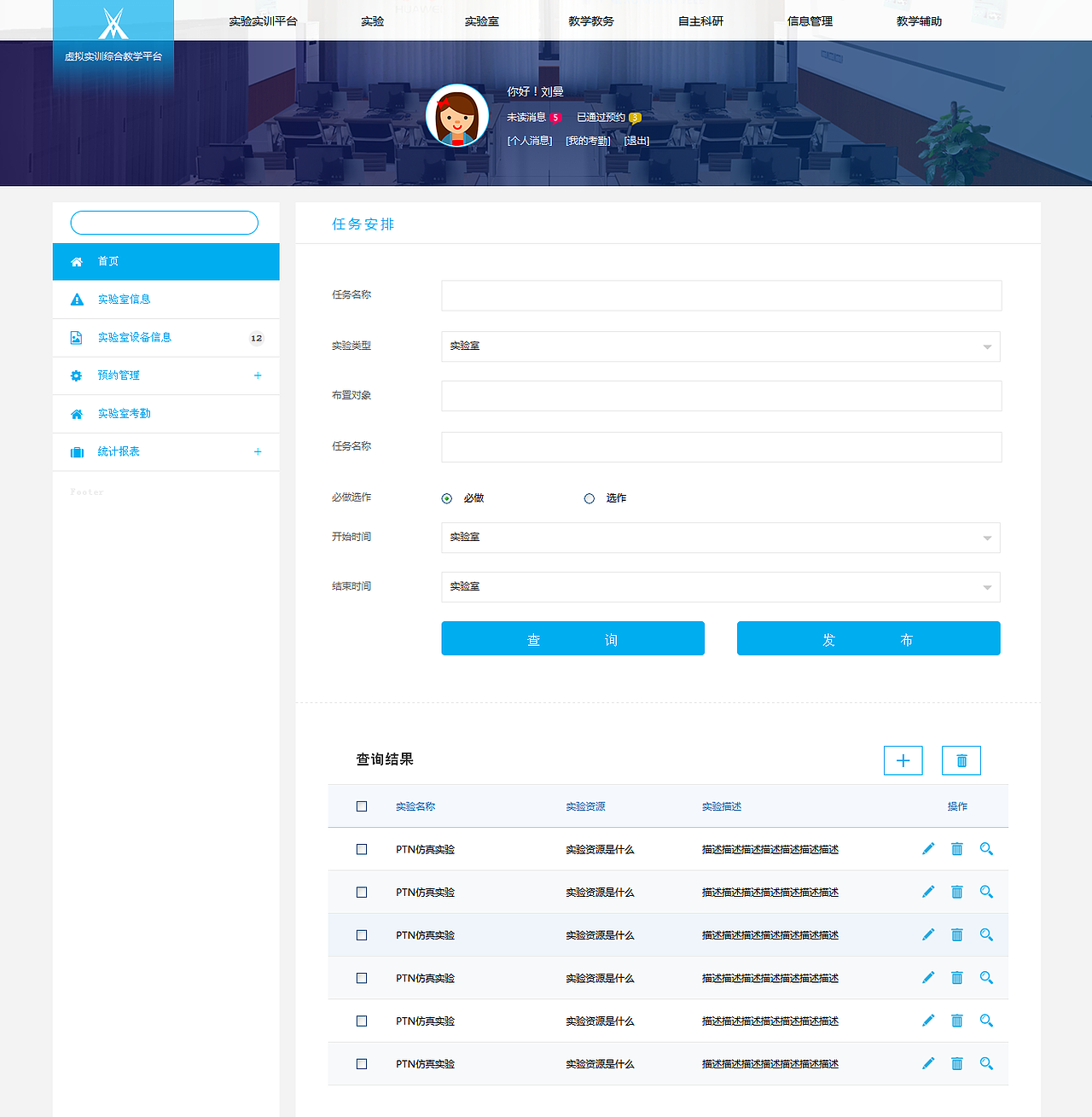This screenshot has height=1117, width=1092.
Task: Open 实验室考勤 in the sidebar
Action: point(166,414)
